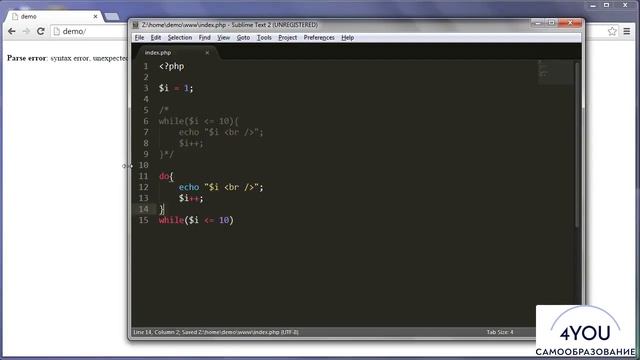Click the do{ keyword on line 11
Screen dimensions: 640x360
tap(166, 176)
